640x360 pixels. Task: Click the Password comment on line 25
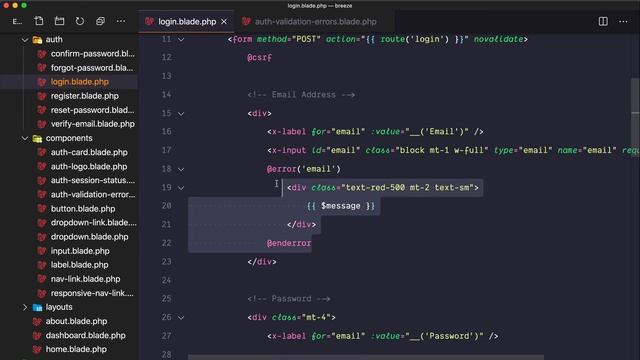pyautogui.click(x=289, y=299)
